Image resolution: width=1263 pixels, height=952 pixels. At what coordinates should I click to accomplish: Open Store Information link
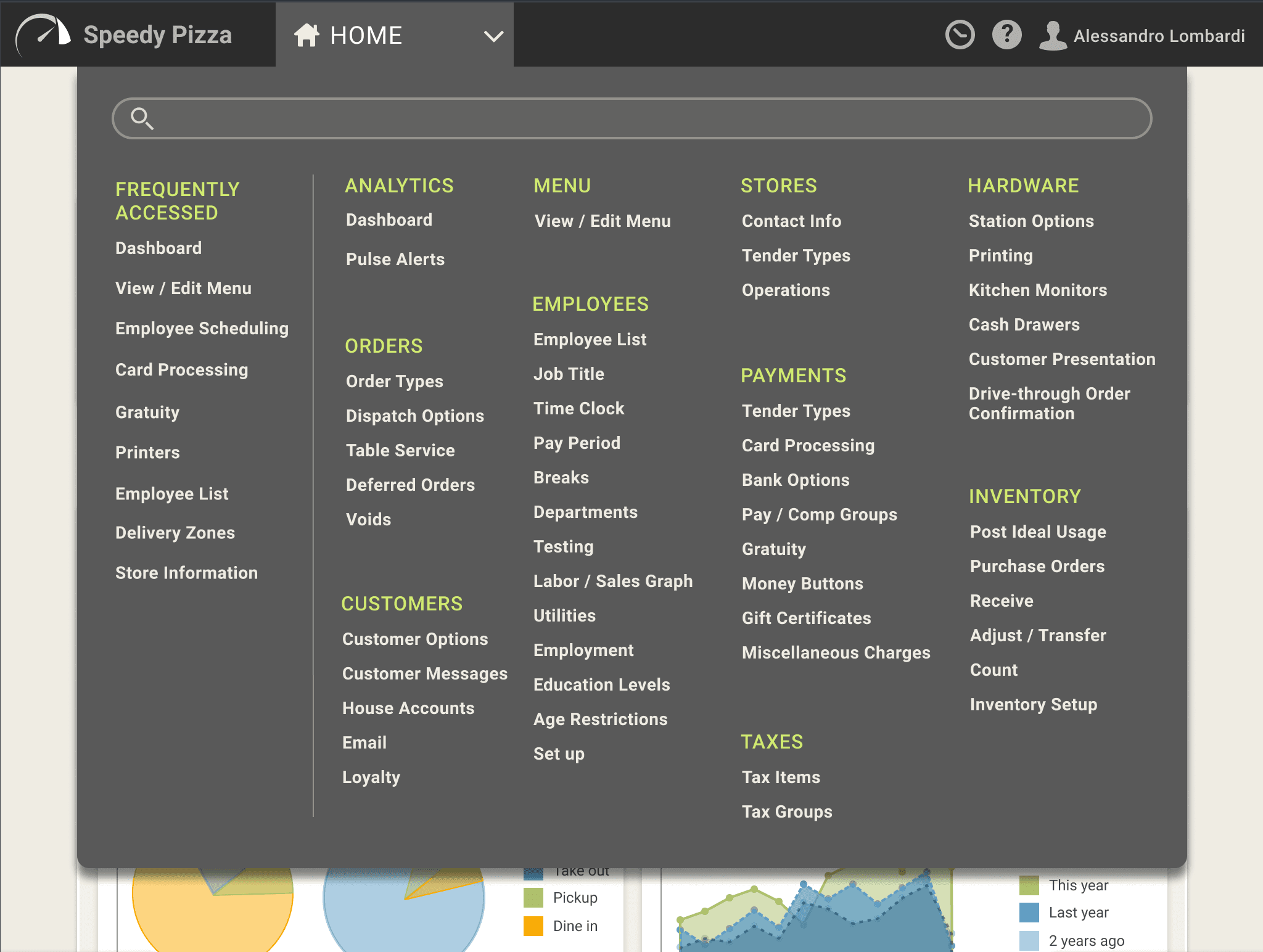point(186,573)
